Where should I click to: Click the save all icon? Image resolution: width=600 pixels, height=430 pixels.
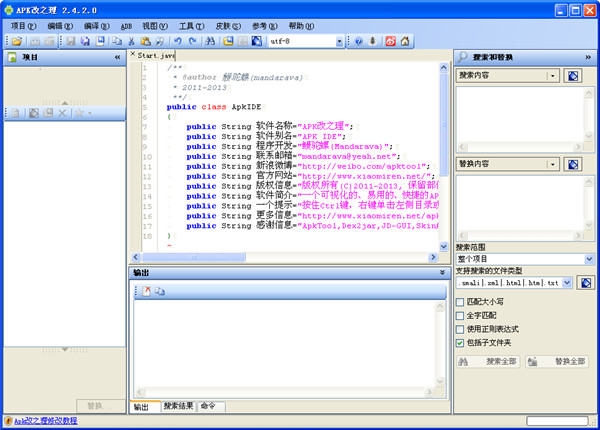tap(85, 41)
